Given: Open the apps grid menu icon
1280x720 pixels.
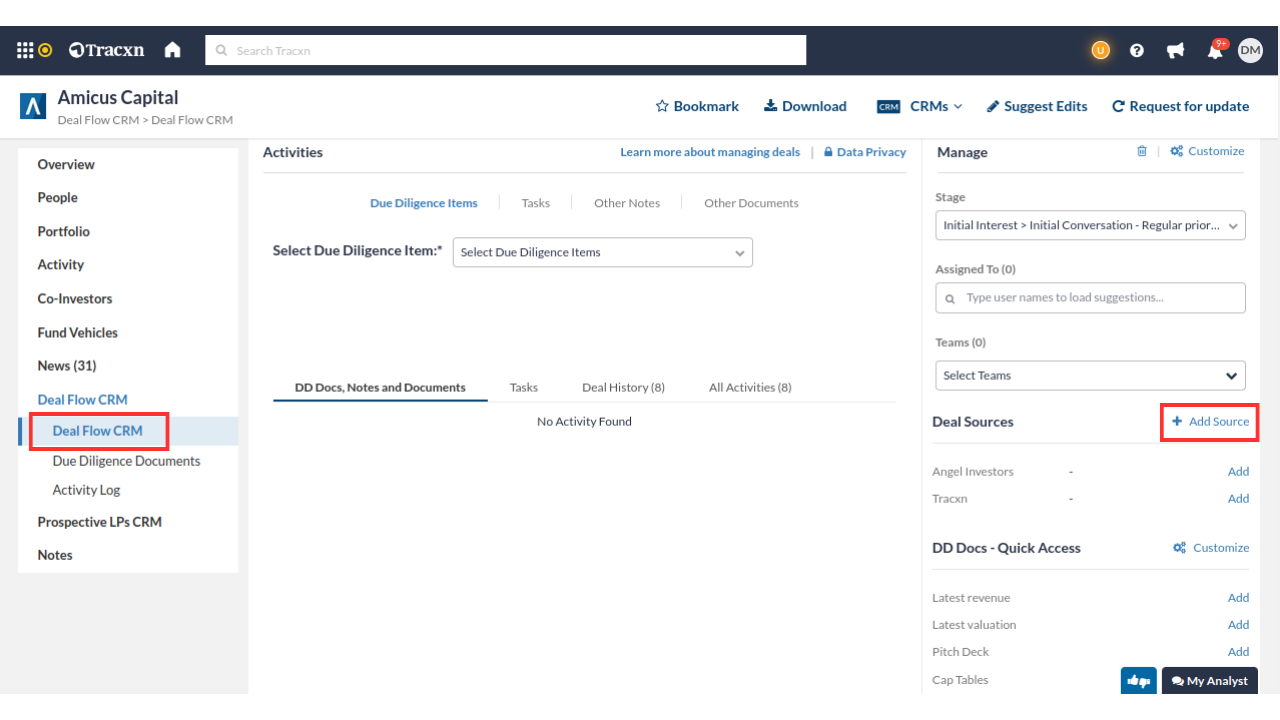Looking at the screenshot, I should coord(26,50).
